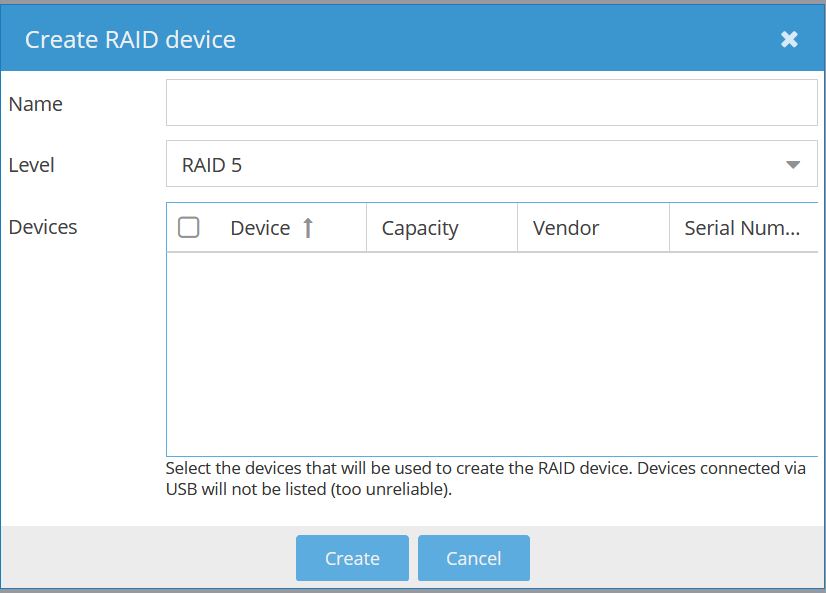Click inside the Name input field
This screenshot has height=593, width=826.
tap(492, 101)
